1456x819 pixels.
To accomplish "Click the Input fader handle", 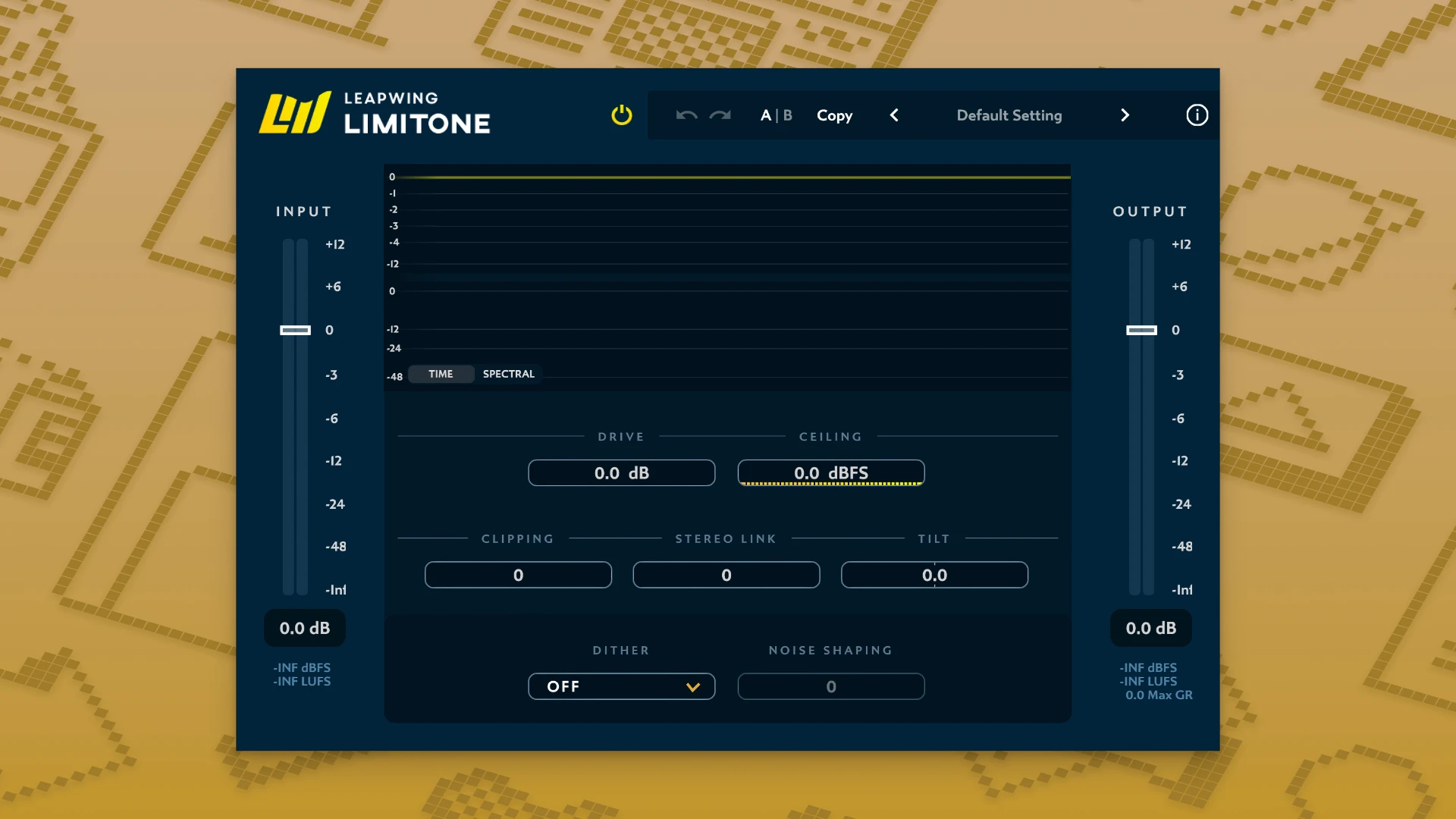I will (295, 330).
